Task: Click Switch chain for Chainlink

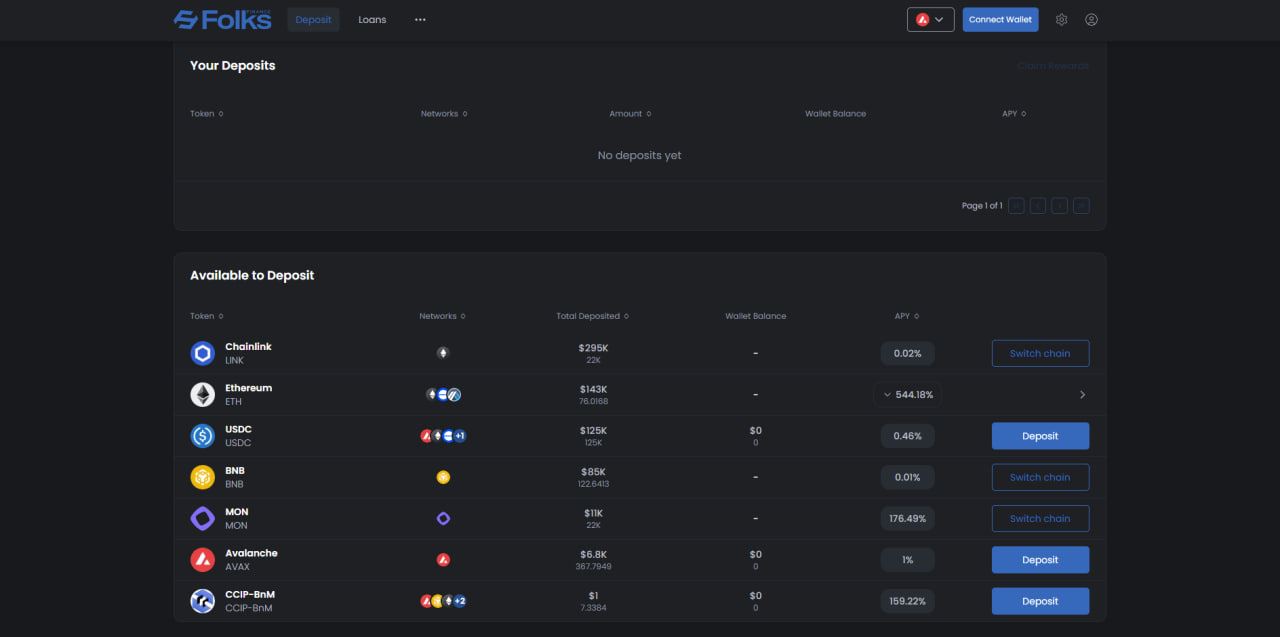Action: click(1040, 353)
